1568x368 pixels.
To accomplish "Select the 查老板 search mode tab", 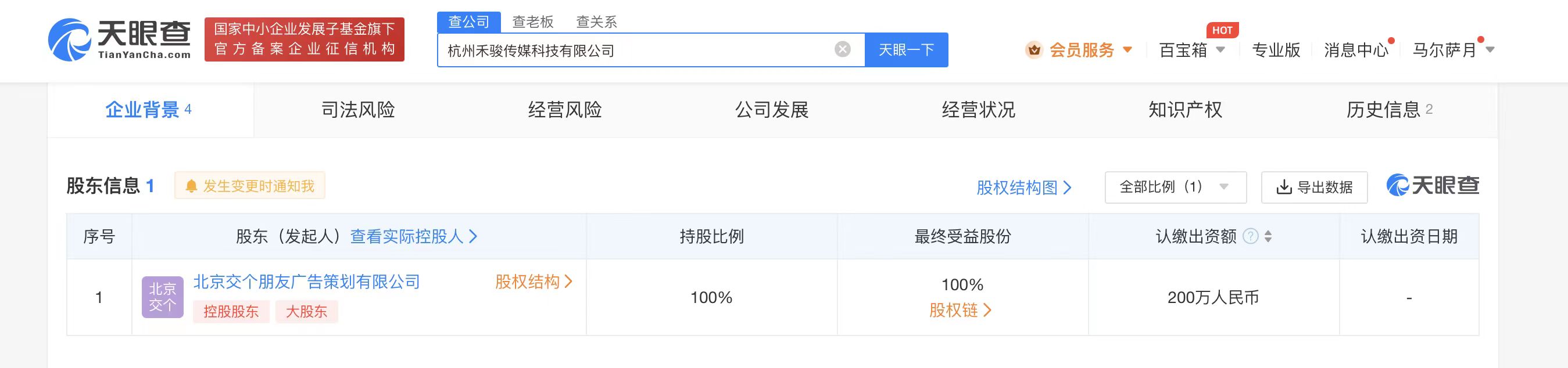I will pyautogui.click(x=532, y=22).
